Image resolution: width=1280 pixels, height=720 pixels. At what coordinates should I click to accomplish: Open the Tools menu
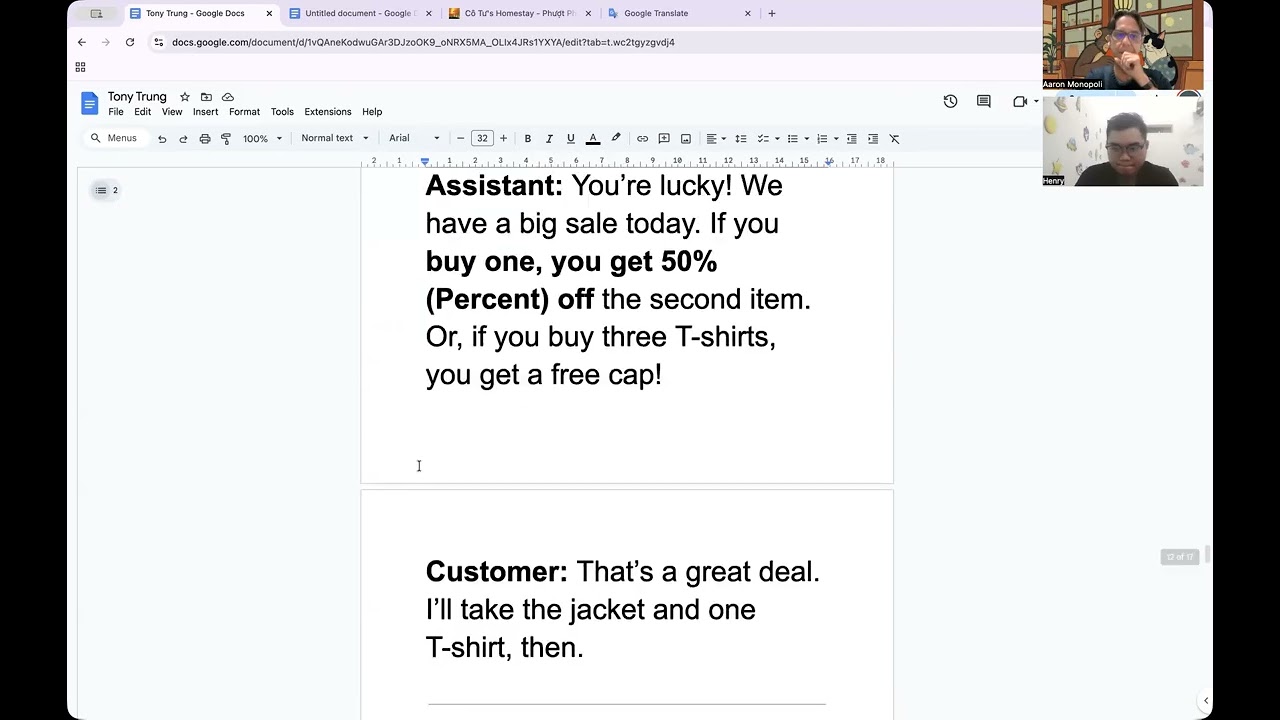[282, 112]
